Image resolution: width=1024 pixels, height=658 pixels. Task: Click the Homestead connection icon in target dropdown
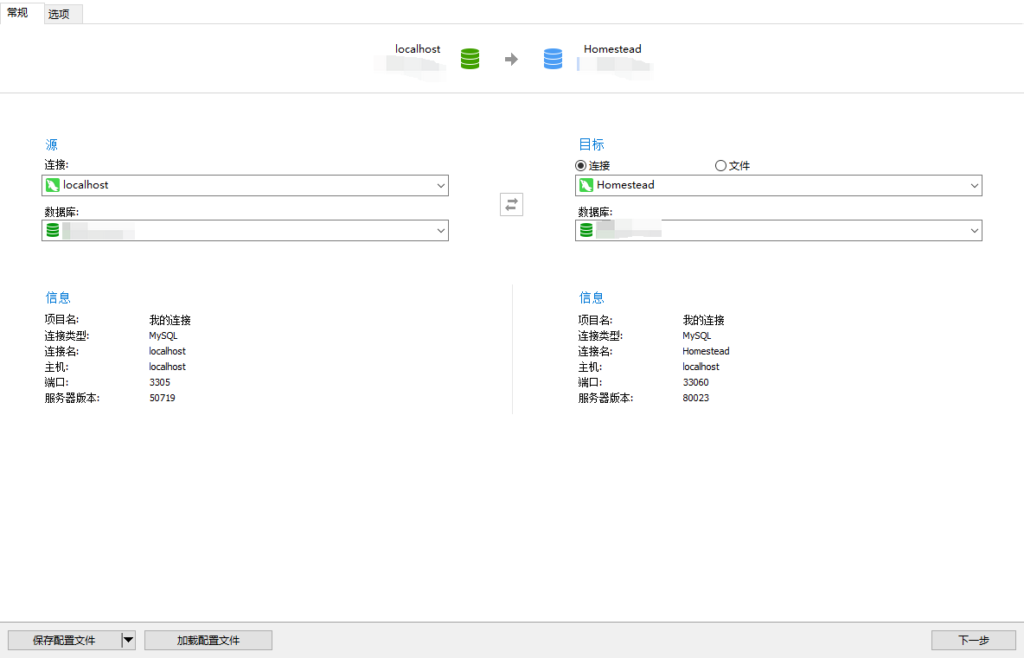point(586,185)
